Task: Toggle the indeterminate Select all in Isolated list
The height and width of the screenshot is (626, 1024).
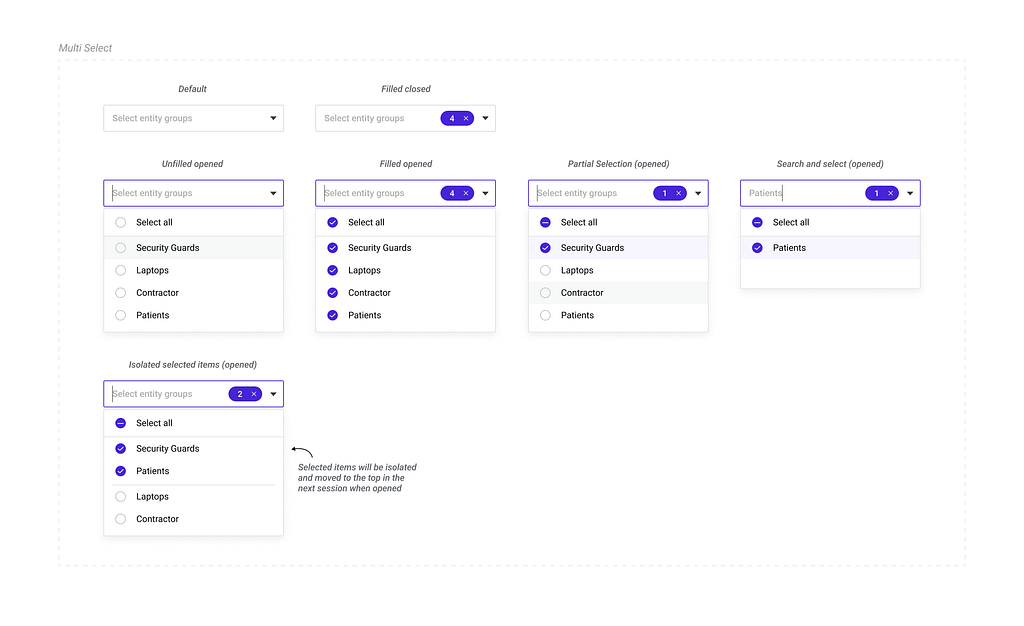Action: 121,423
